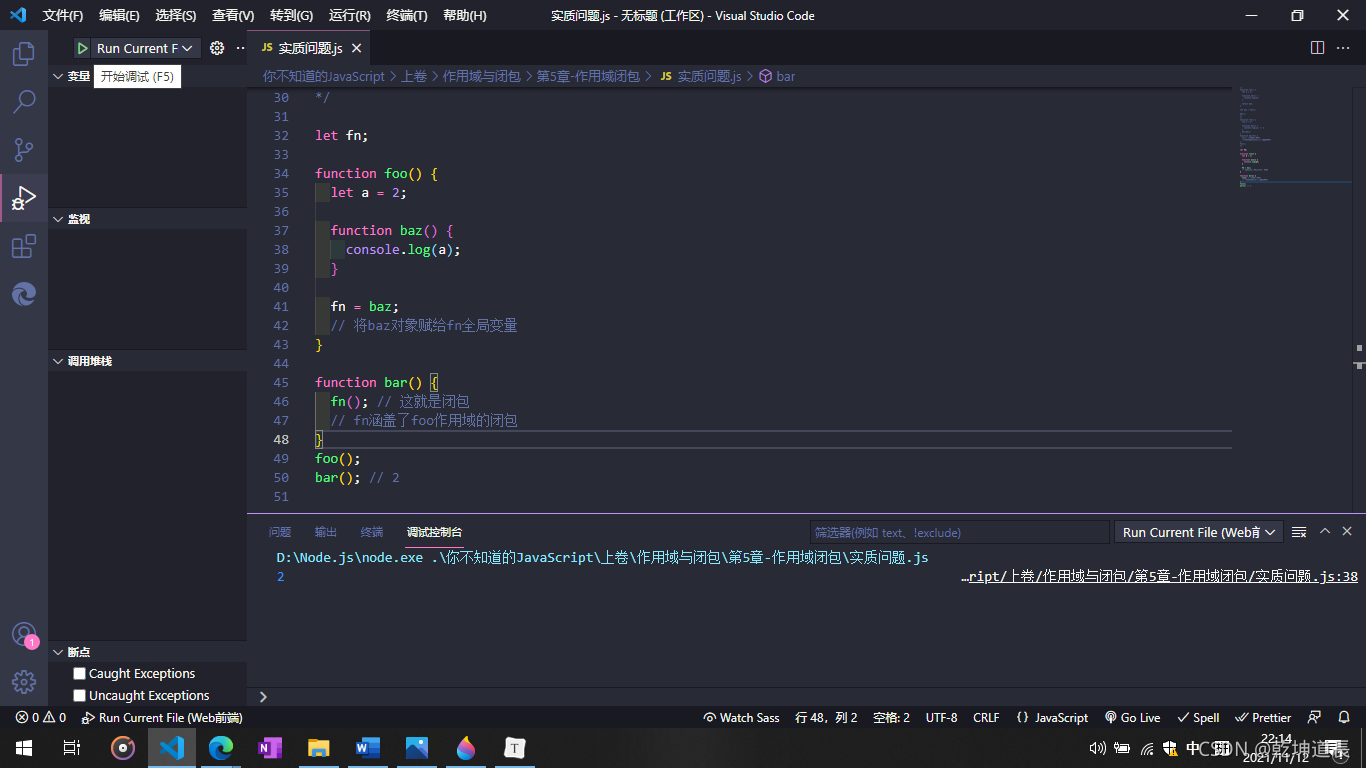
Task: Open the 查看(V) menu
Action: (x=233, y=16)
